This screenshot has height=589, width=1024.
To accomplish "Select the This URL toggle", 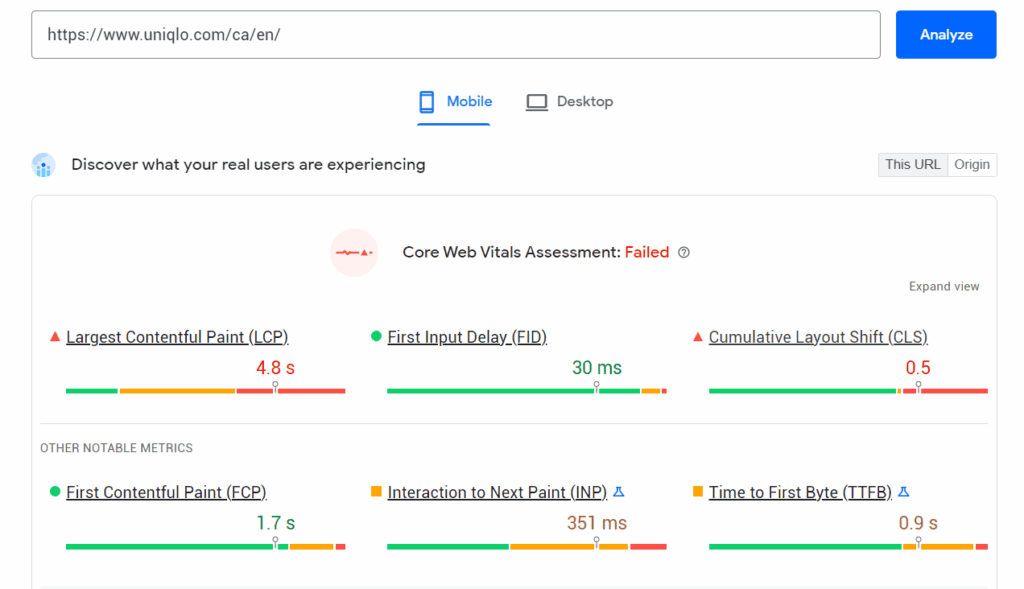I will click(x=912, y=165).
